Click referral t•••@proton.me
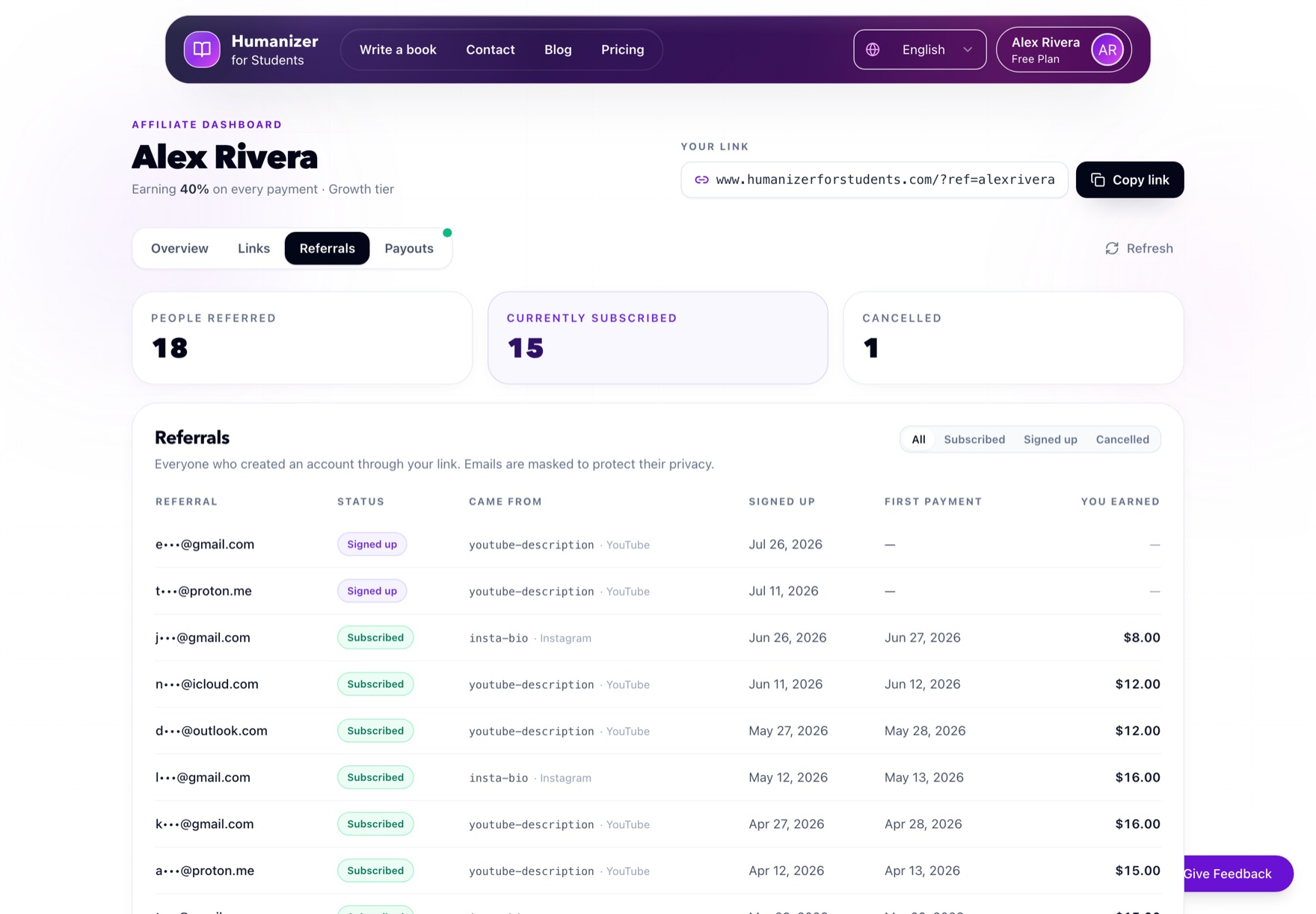The width and height of the screenshot is (1316, 914). click(x=203, y=591)
